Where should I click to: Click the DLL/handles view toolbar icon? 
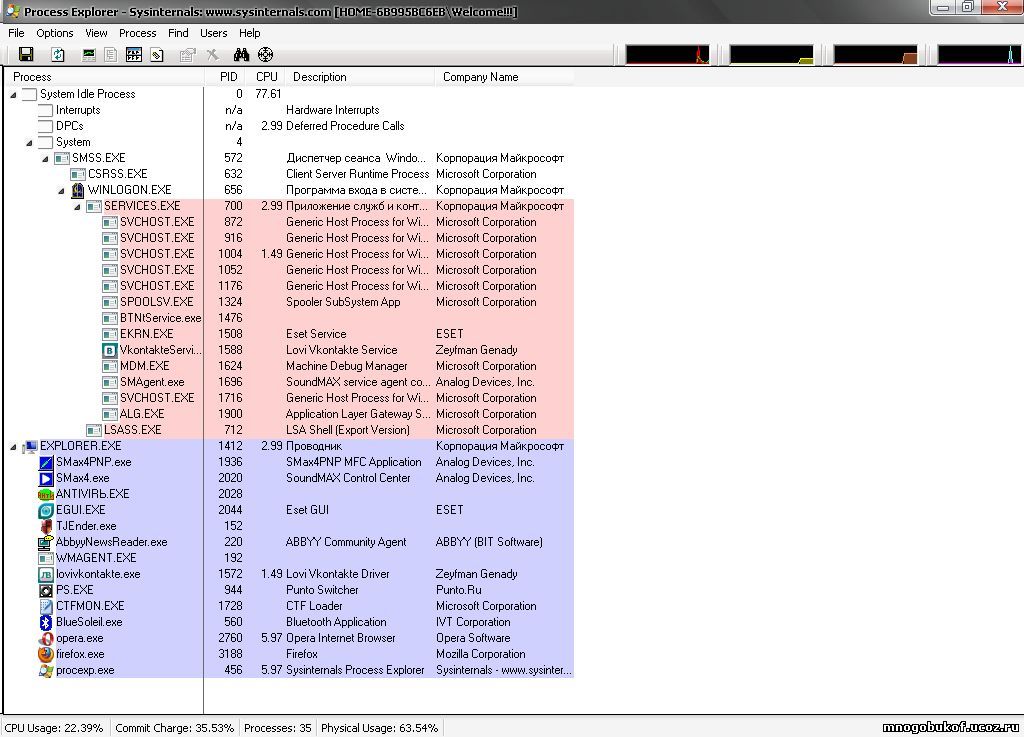[x=157, y=55]
